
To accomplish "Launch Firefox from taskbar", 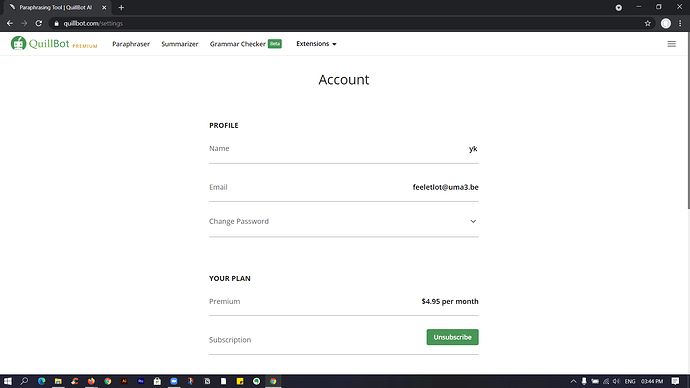I will point(91,381).
